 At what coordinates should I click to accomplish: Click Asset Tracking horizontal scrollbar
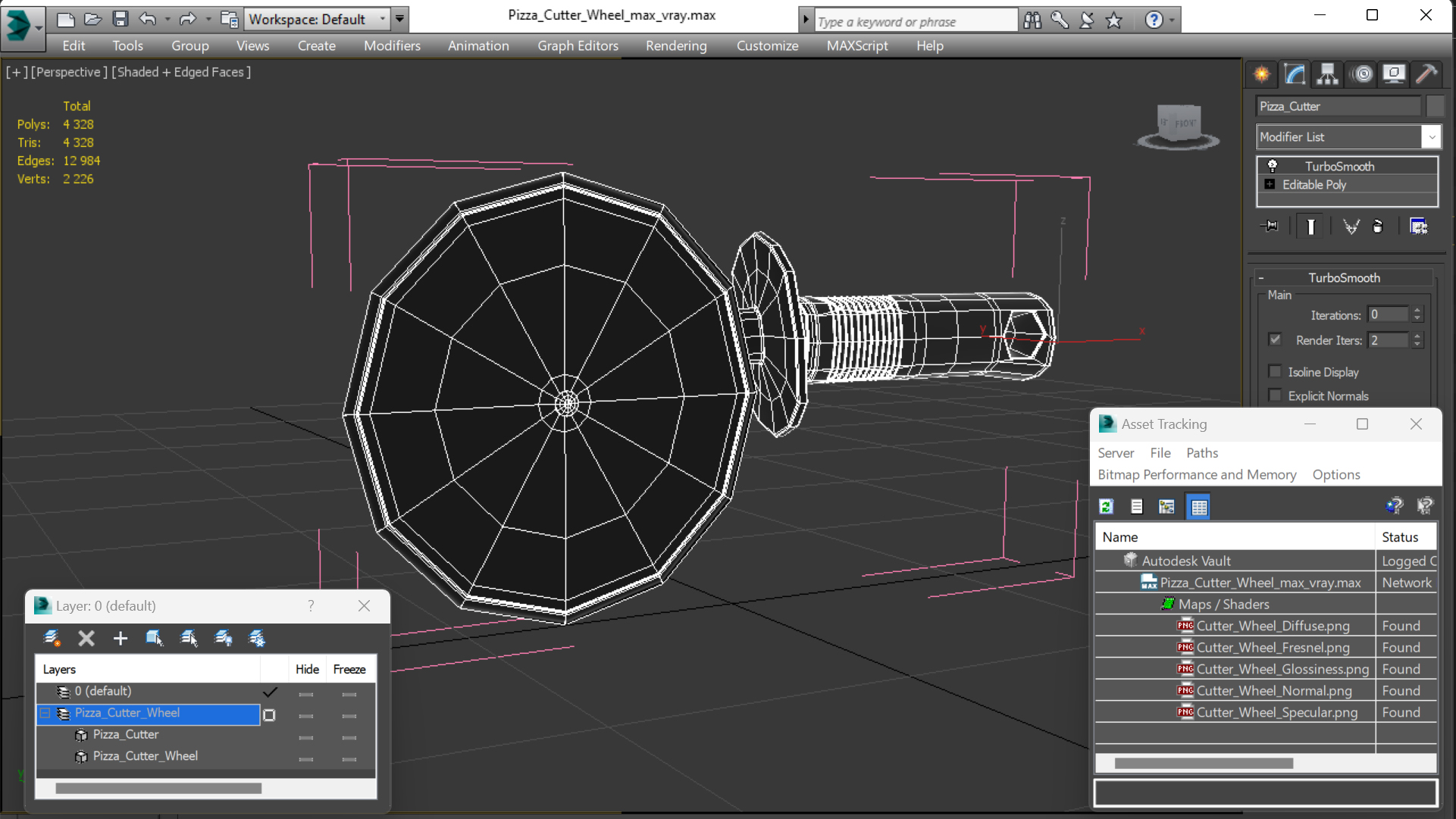coord(1204,764)
